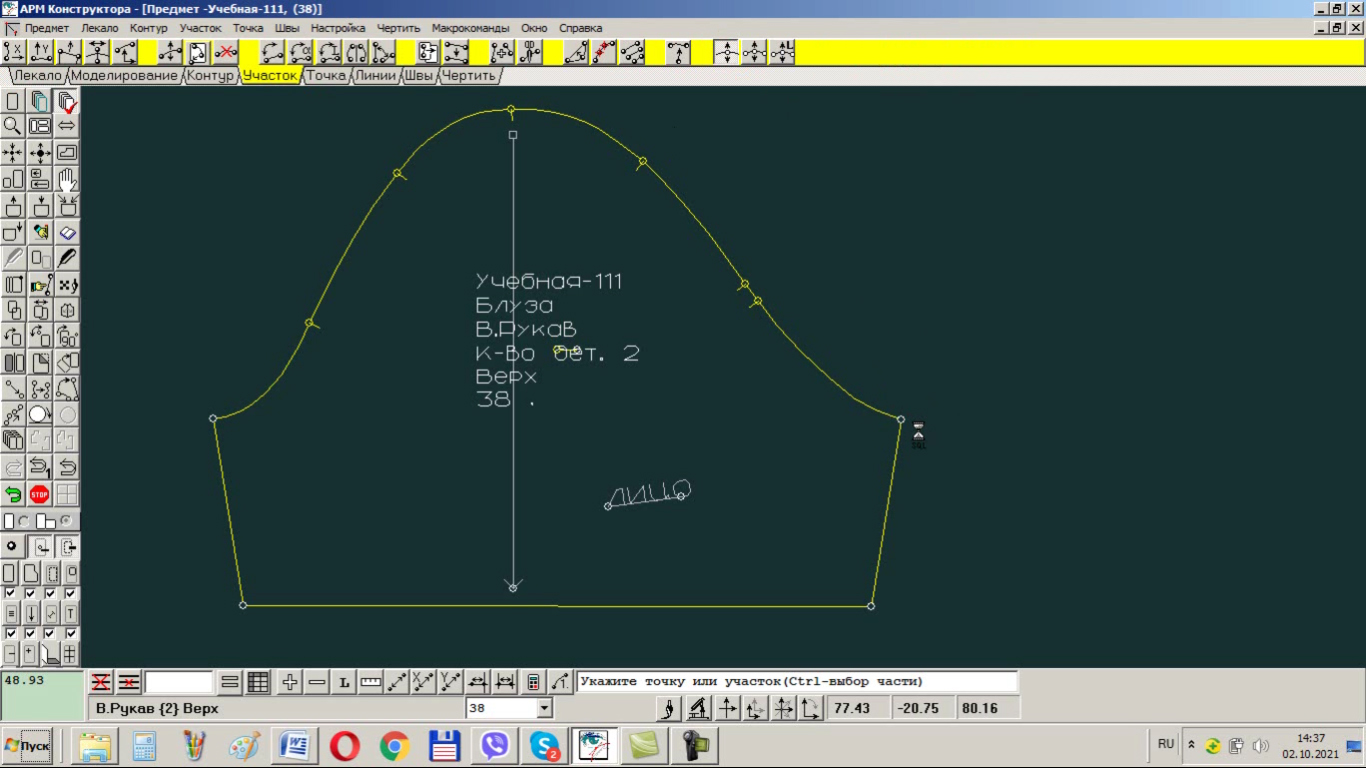Click the red diagonal line icon in top toolbar

tap(604, 52)
